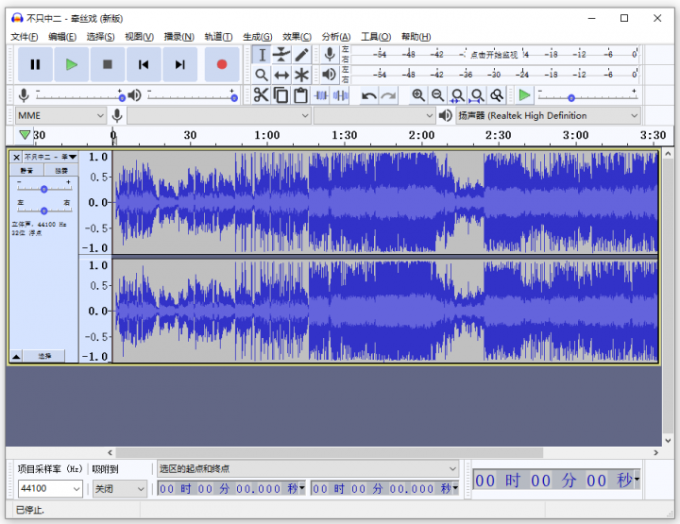Viewport: 680px width, 524px height.
Task: Toggle the track Solo button
Action: coord(61,170)
